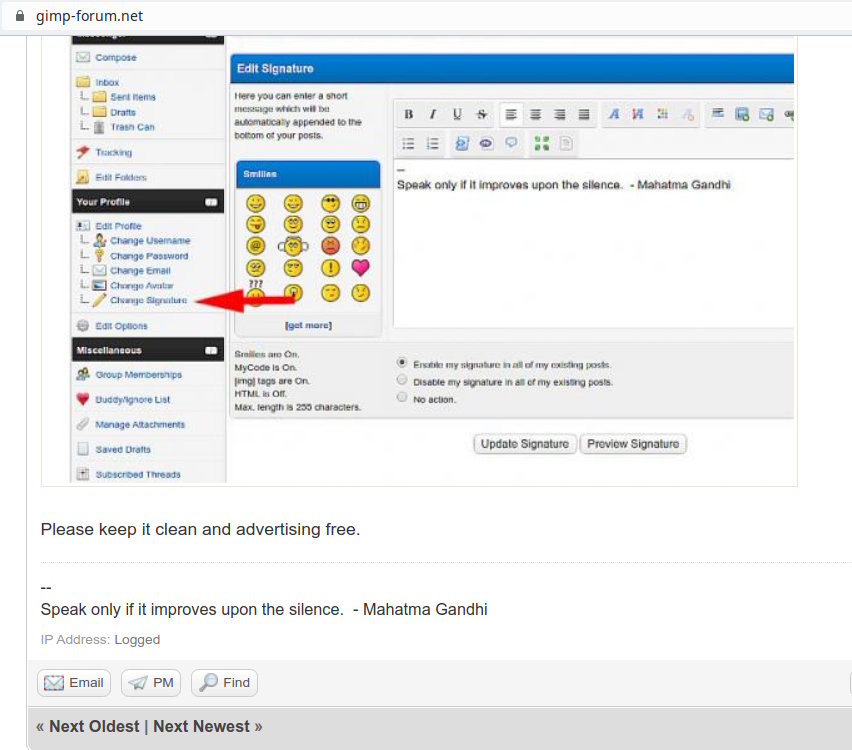Insert a bullet list
This screenshot has height=750, width=852.
pyautogui.click(x=408, y=143)
